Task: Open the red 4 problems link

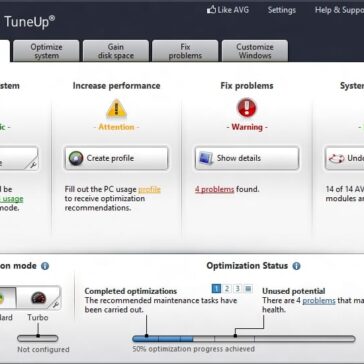Action: click(x=215, y=190)
